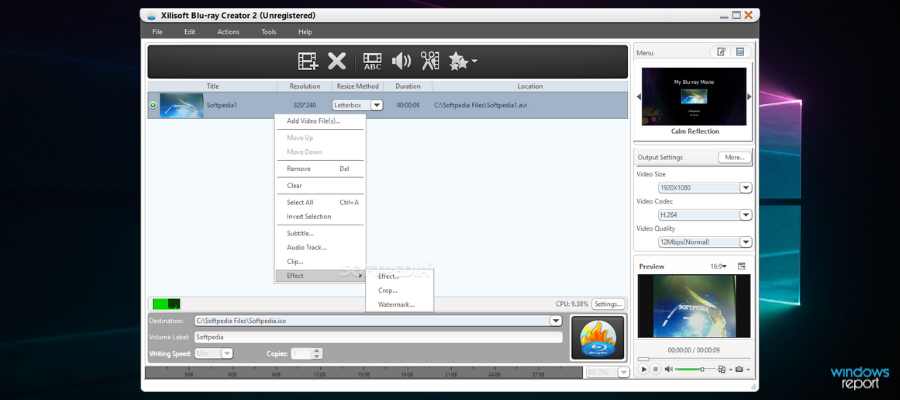This screenshot has width=900, height=400.
Task: Select Effect... in the submenu
Action: pyautogui.click(x=399, y=277)
